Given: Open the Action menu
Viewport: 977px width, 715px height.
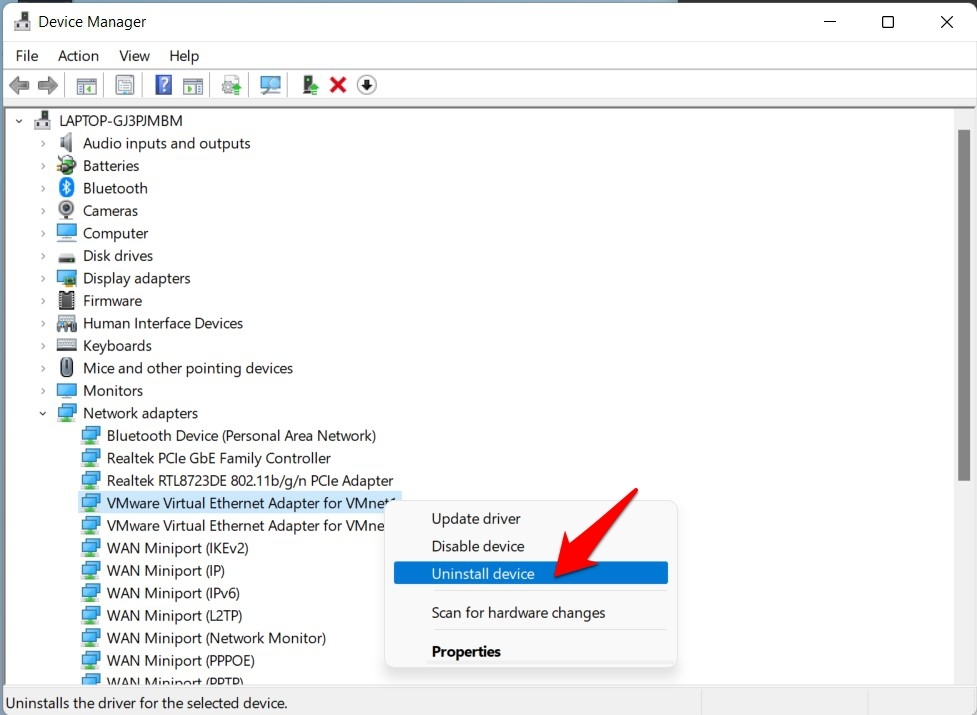Looking at the screenshot, I should click(x=78, y=56).
